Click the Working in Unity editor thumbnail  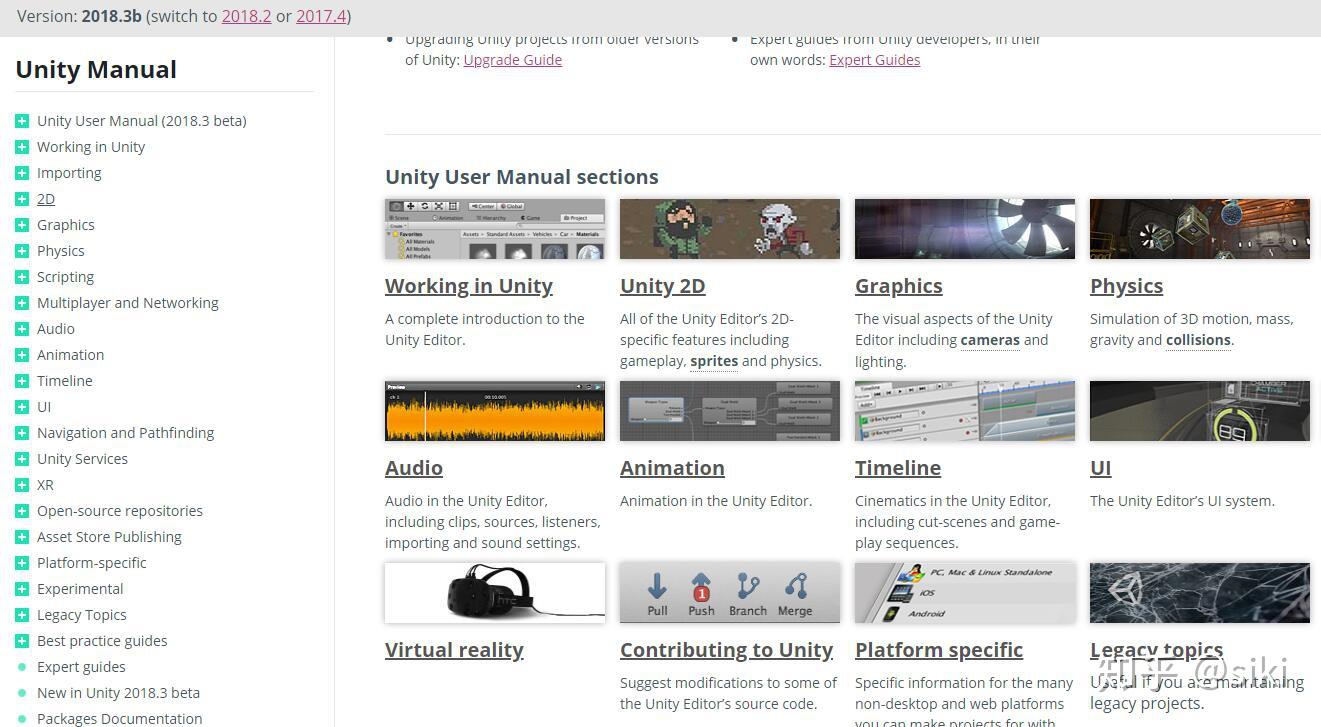coord(495,229)
